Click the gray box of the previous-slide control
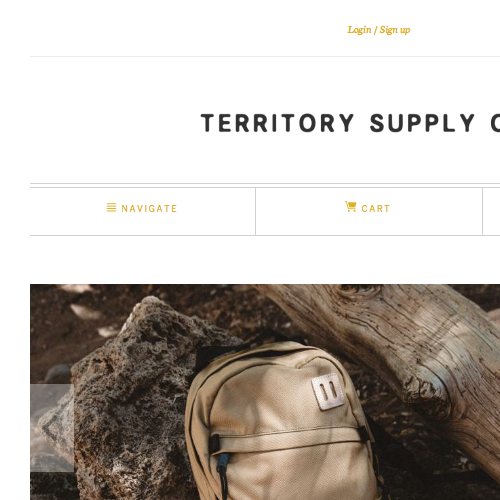 coord(52,428)
